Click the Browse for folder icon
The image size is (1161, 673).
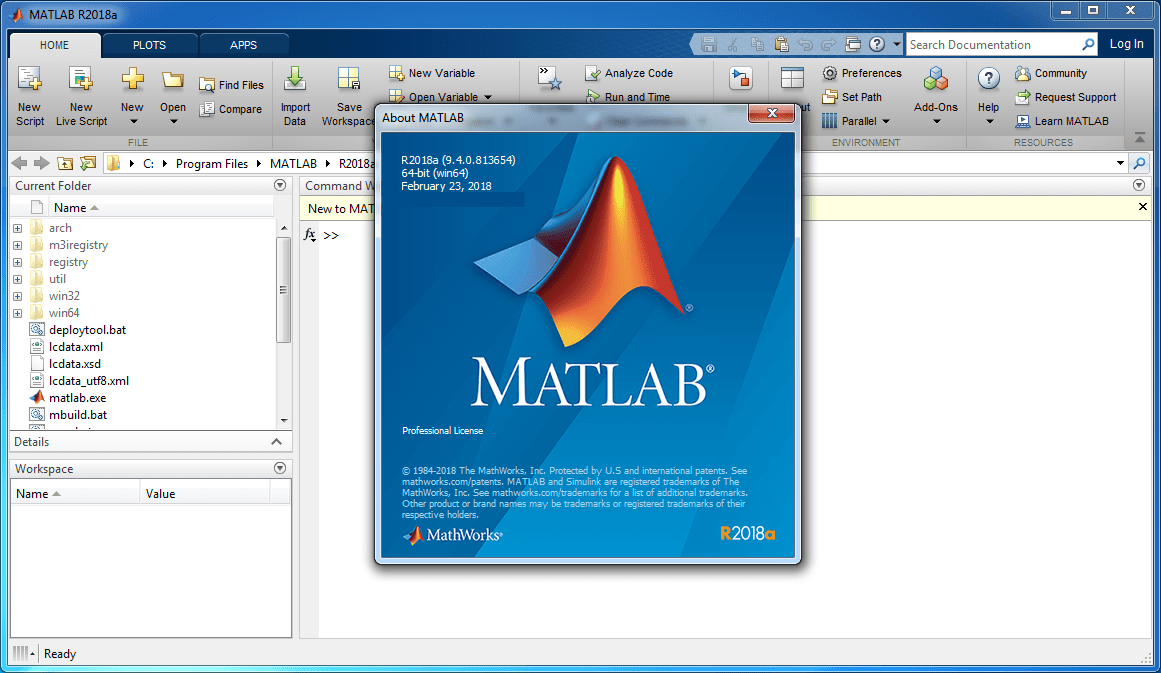(88, 163)
